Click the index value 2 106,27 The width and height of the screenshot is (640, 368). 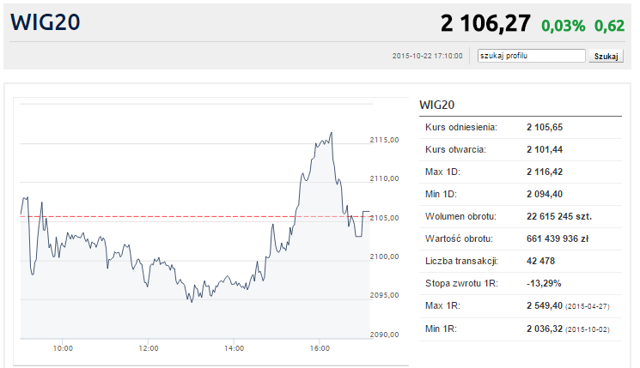pyautogui.click(x=485, y=23)
